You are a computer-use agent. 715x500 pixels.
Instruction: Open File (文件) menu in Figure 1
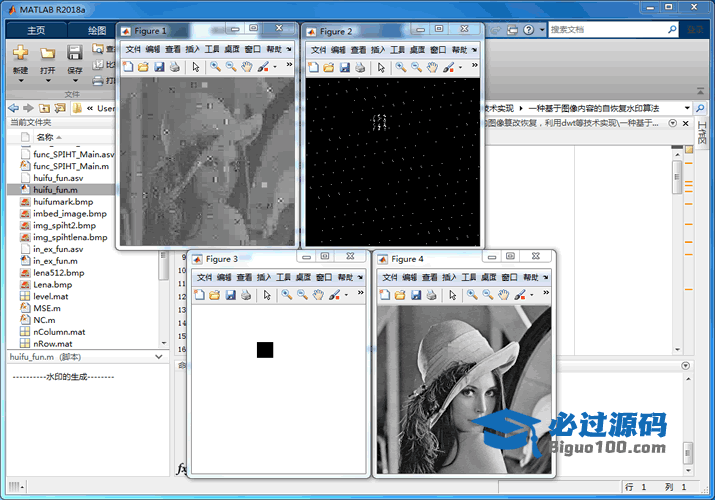133,49
